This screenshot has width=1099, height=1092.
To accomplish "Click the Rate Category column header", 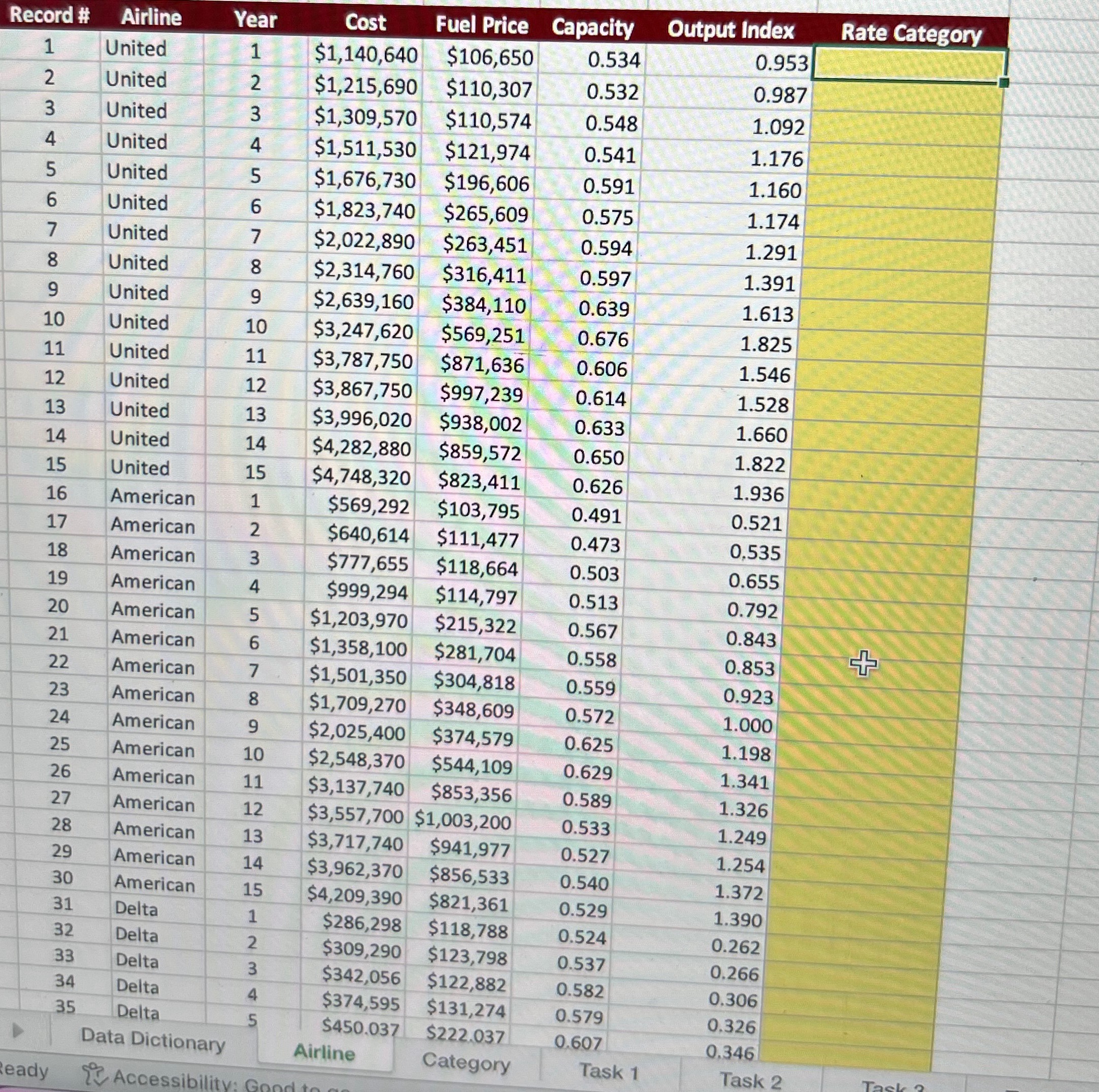I will pos(911,34).
